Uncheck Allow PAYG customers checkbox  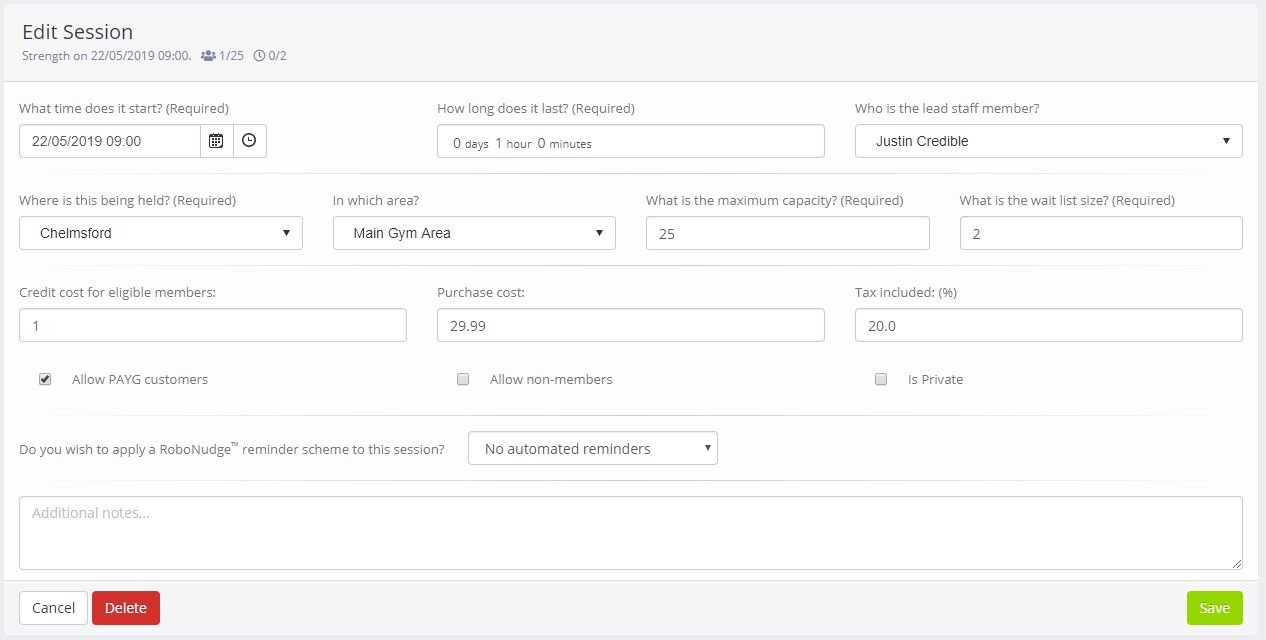click(x=45, y=379)
